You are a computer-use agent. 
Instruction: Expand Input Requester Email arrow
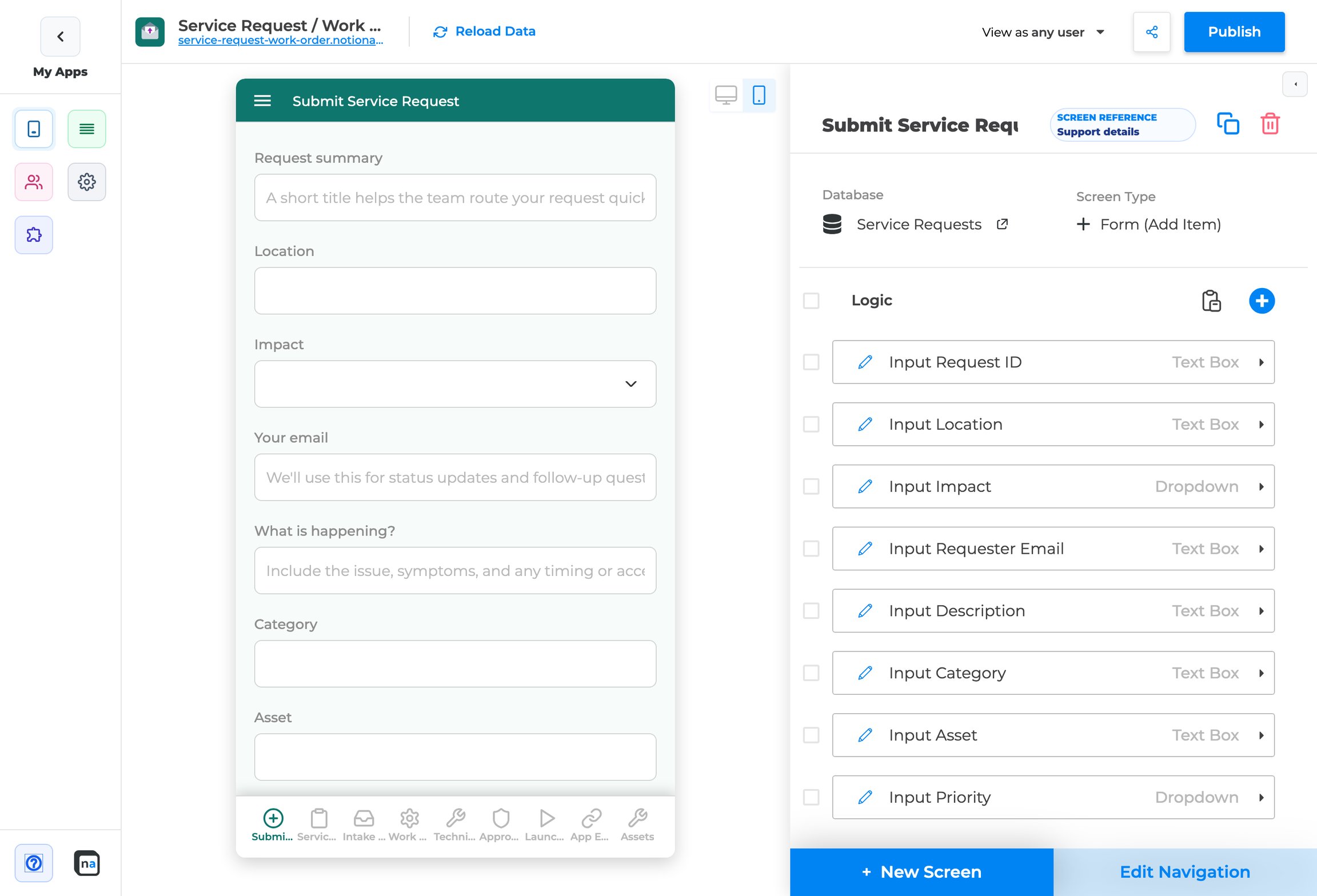click(1261, 549)
